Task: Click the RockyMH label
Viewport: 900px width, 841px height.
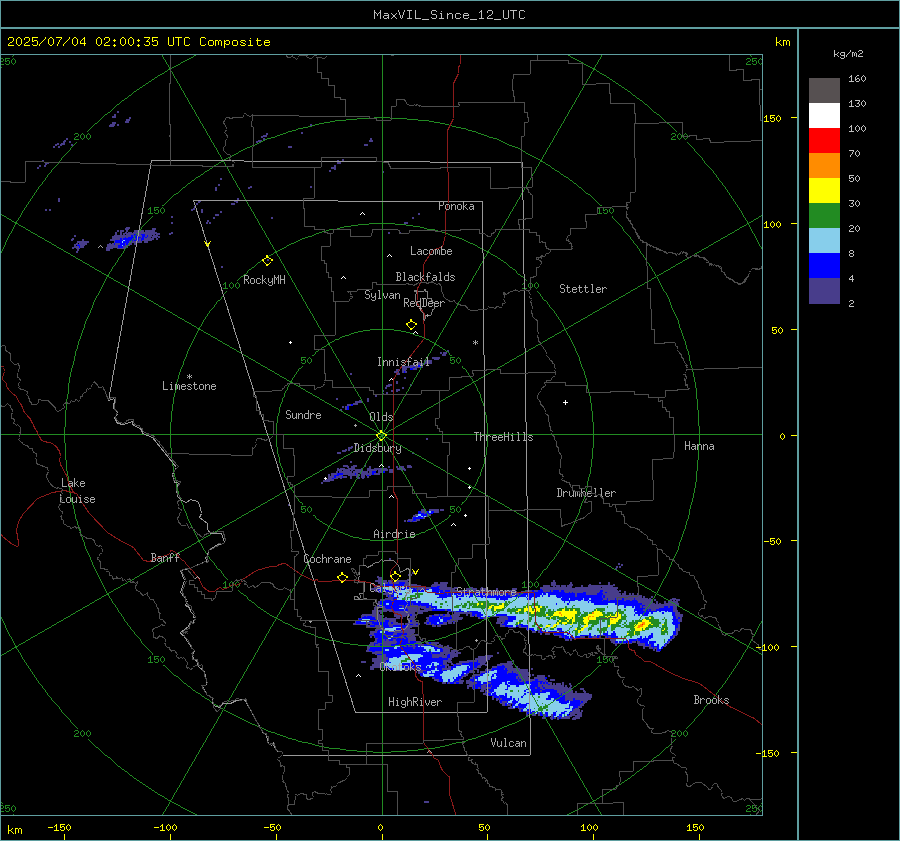Action: [264, 280]
